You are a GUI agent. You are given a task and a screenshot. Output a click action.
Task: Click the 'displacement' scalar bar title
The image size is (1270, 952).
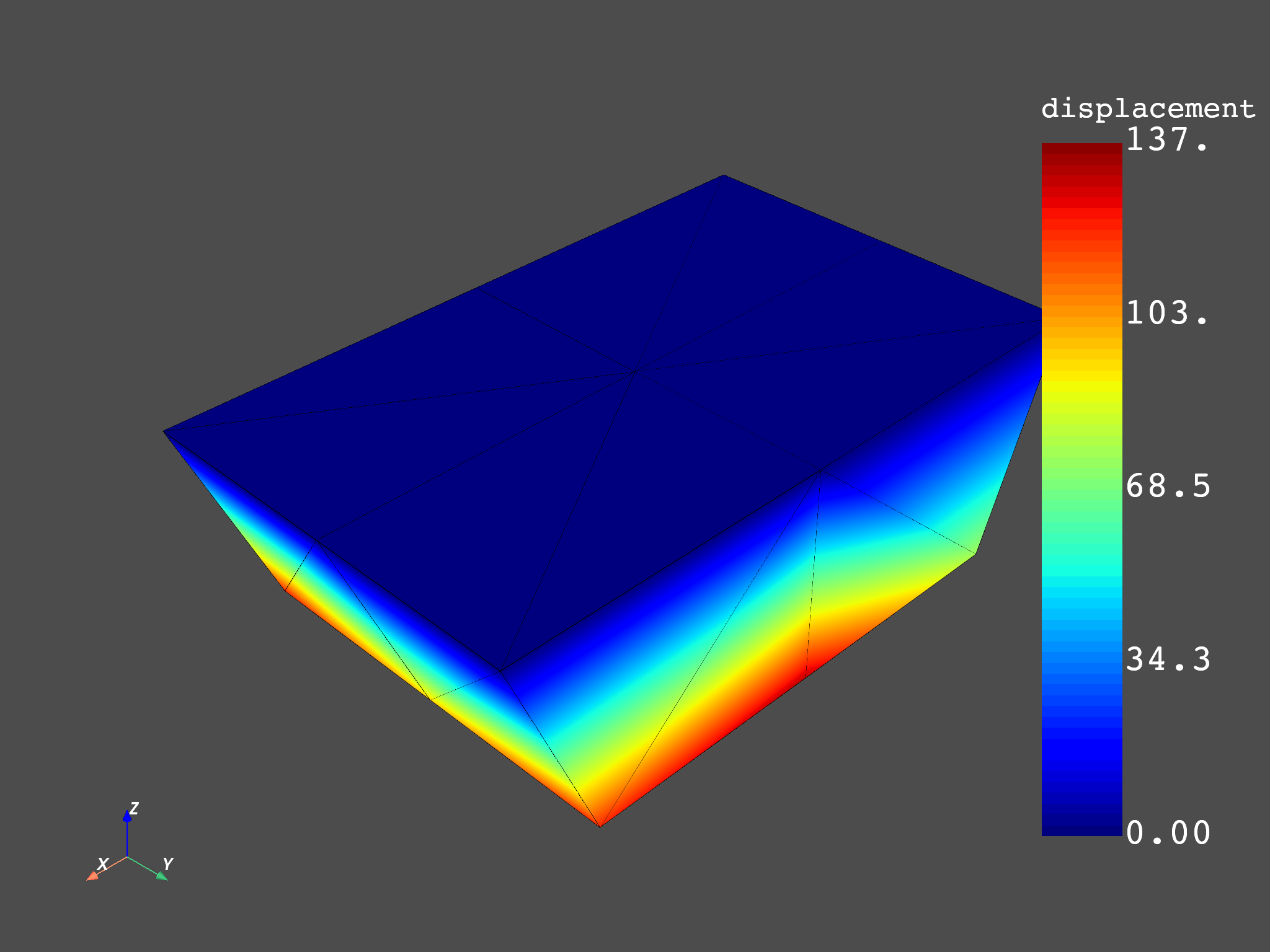pos(1148,110)
